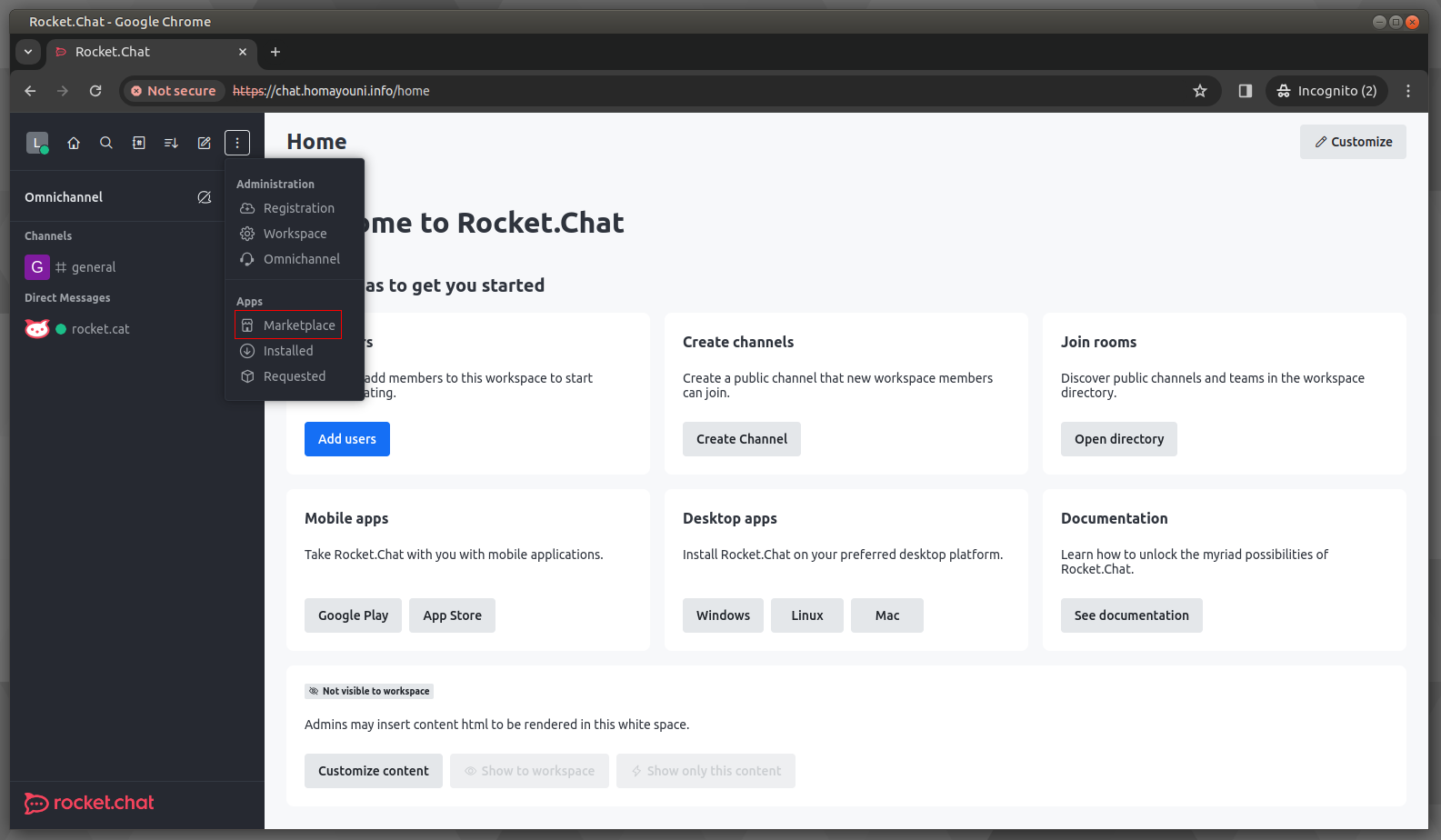Image resolution: width=1441 pixels, height=840 pixels.
Task: Open sidebar search magnifier icon
Action: [x=106, y=143]
